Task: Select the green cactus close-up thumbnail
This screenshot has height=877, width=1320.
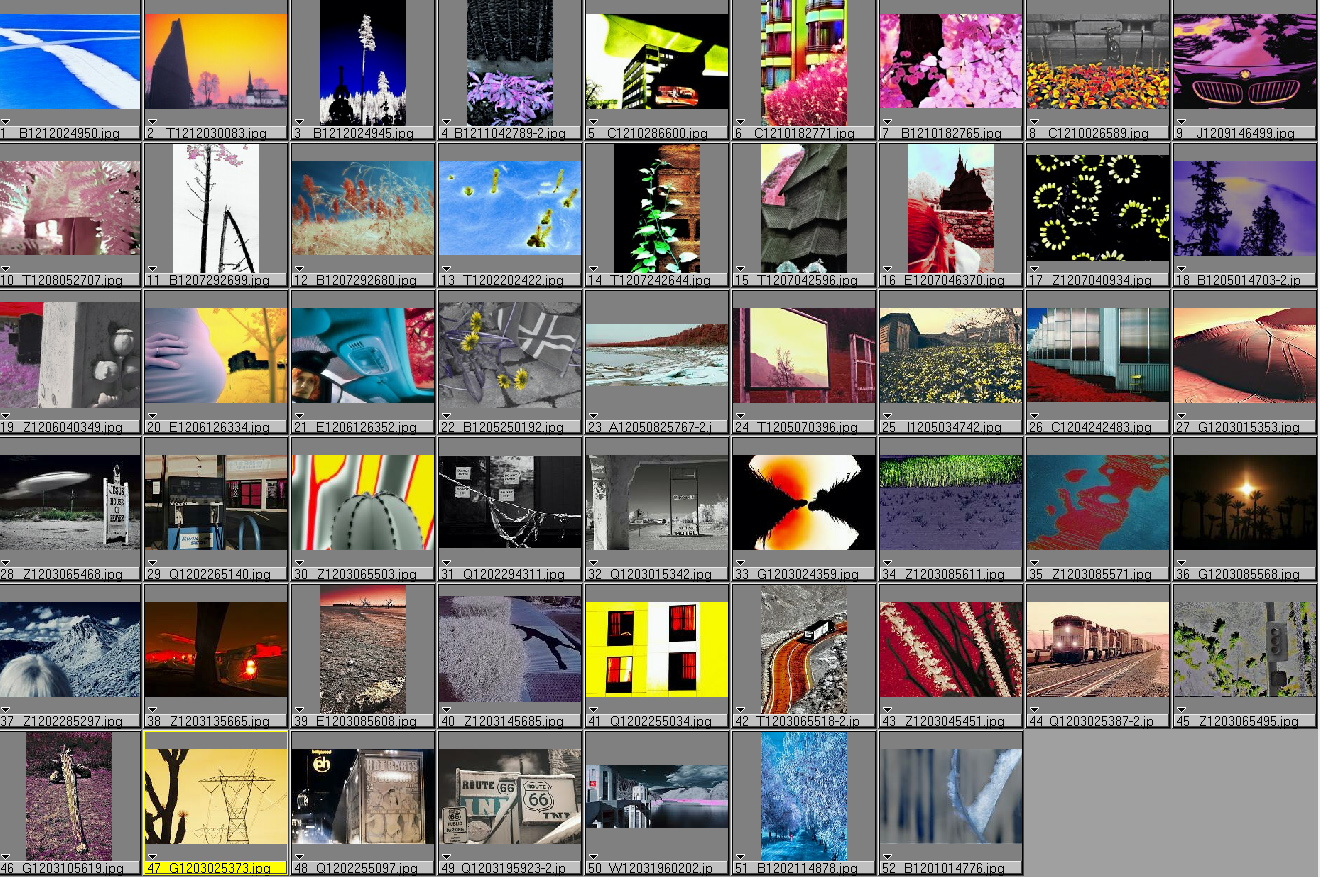Action: tap(363, 502)
